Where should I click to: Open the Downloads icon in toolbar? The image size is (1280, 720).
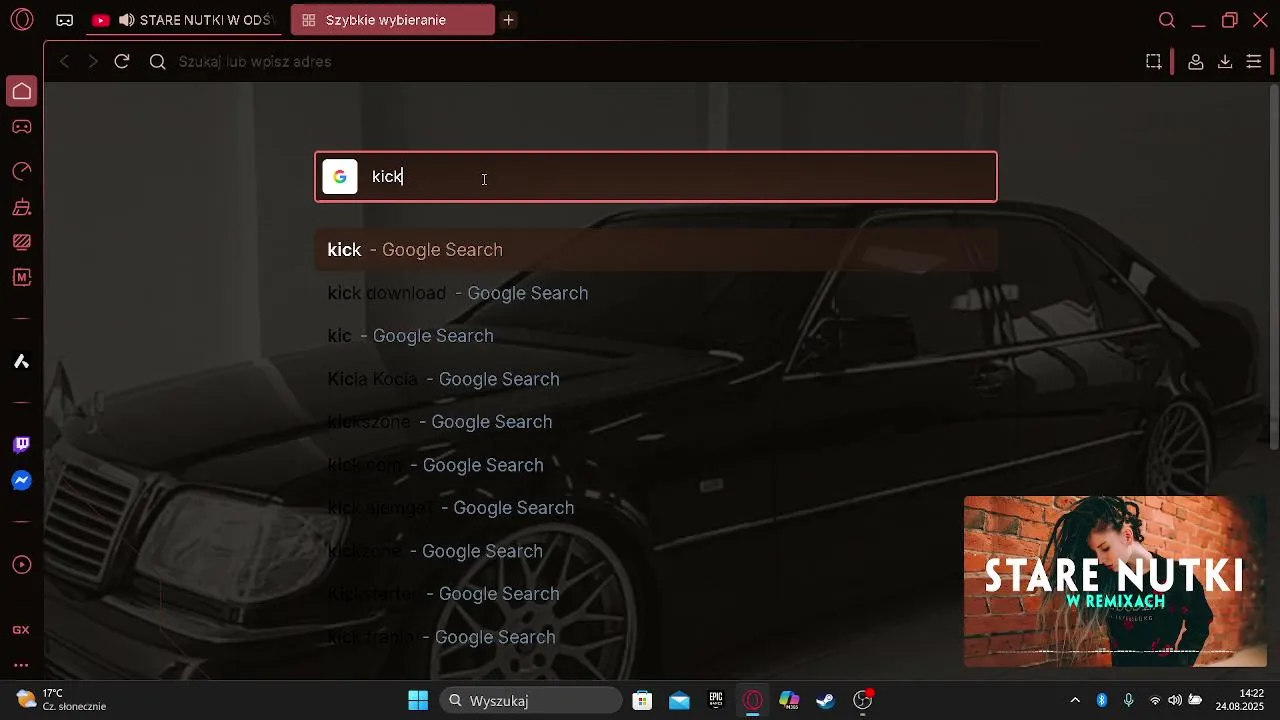point(1224,62)
